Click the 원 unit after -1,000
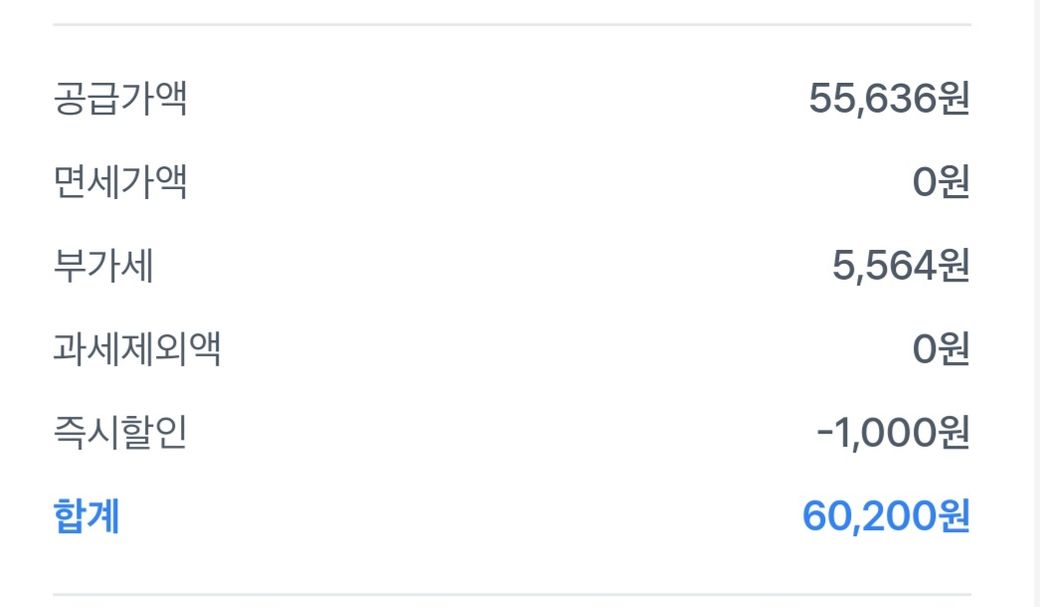Image resolution: width=1040 pixels, height=607 pixels. 954,434
